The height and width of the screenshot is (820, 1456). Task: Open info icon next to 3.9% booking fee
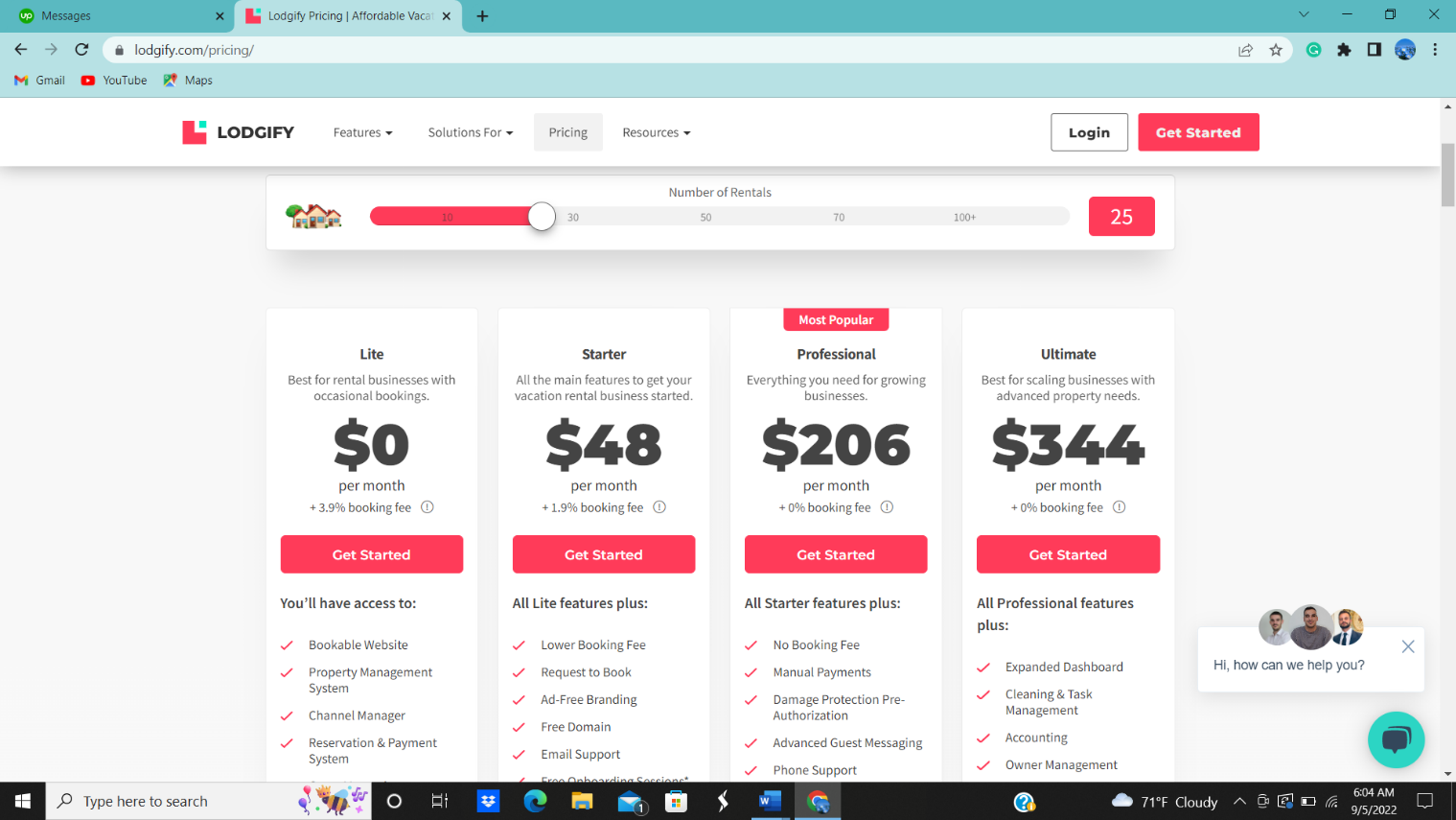pyautogui.click(x=428, y=507)
